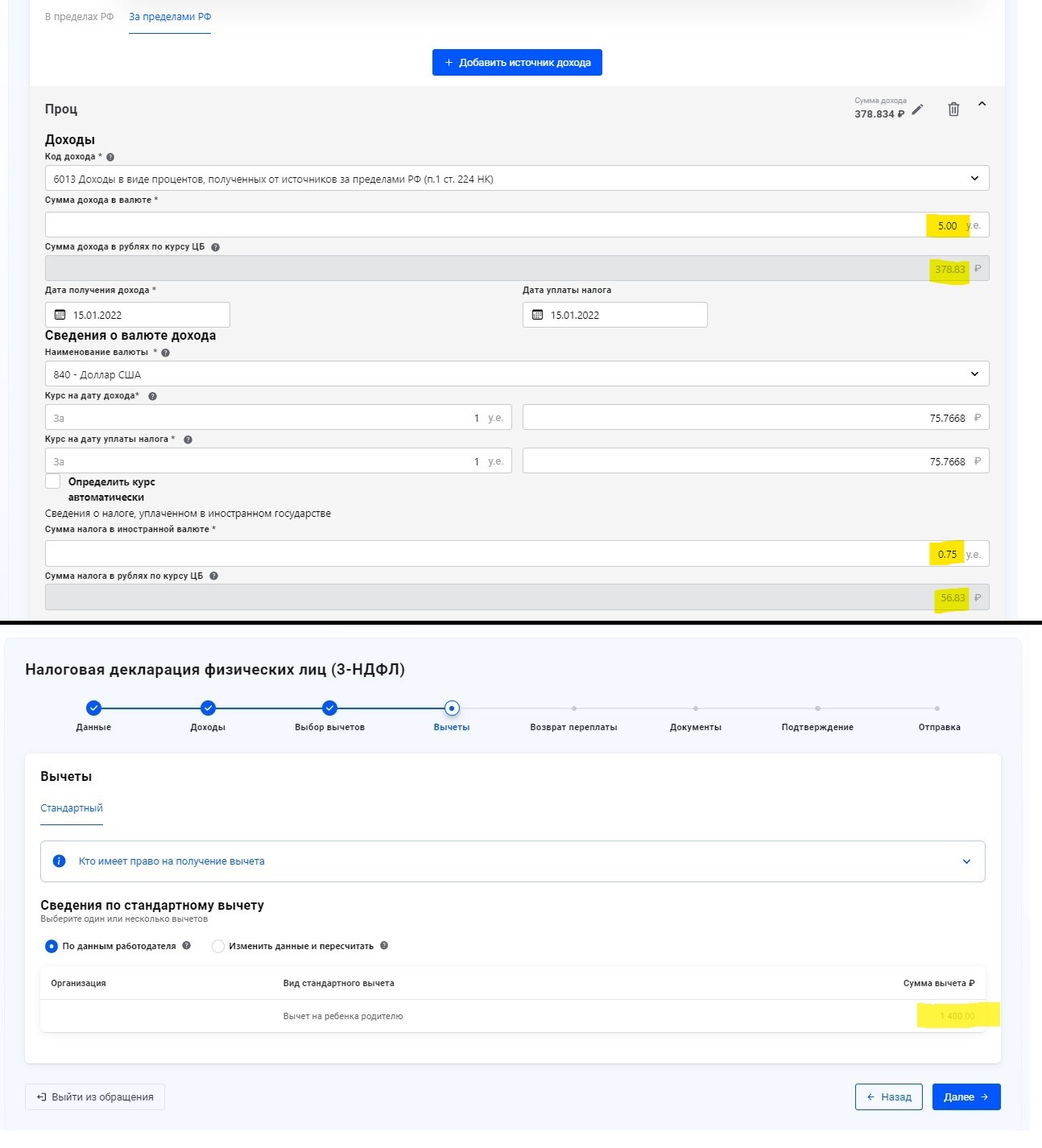Screen dimensions: 1042x1148
Task: Click the Сумма вычета ₽ column header
Action: (939, 983)
